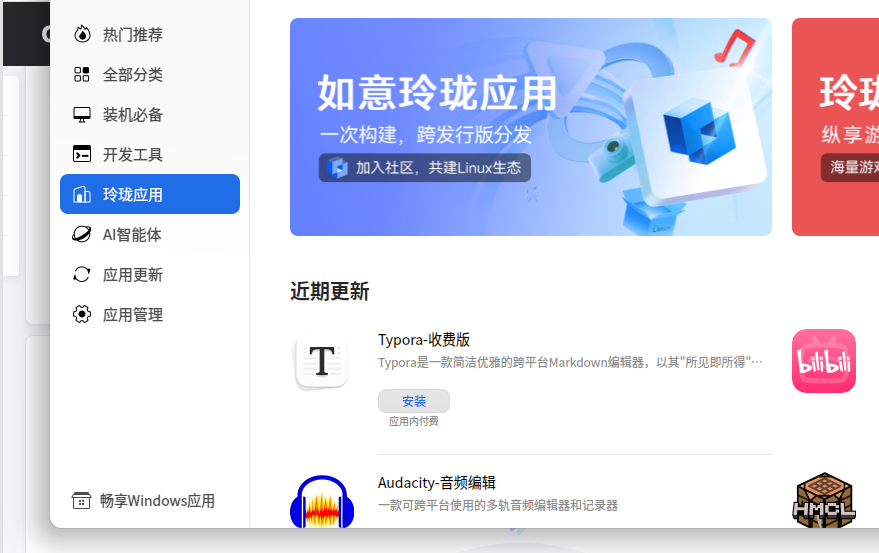
Task: Click the flame icon beside 热门推荐
Action: [x=82, y=34]
